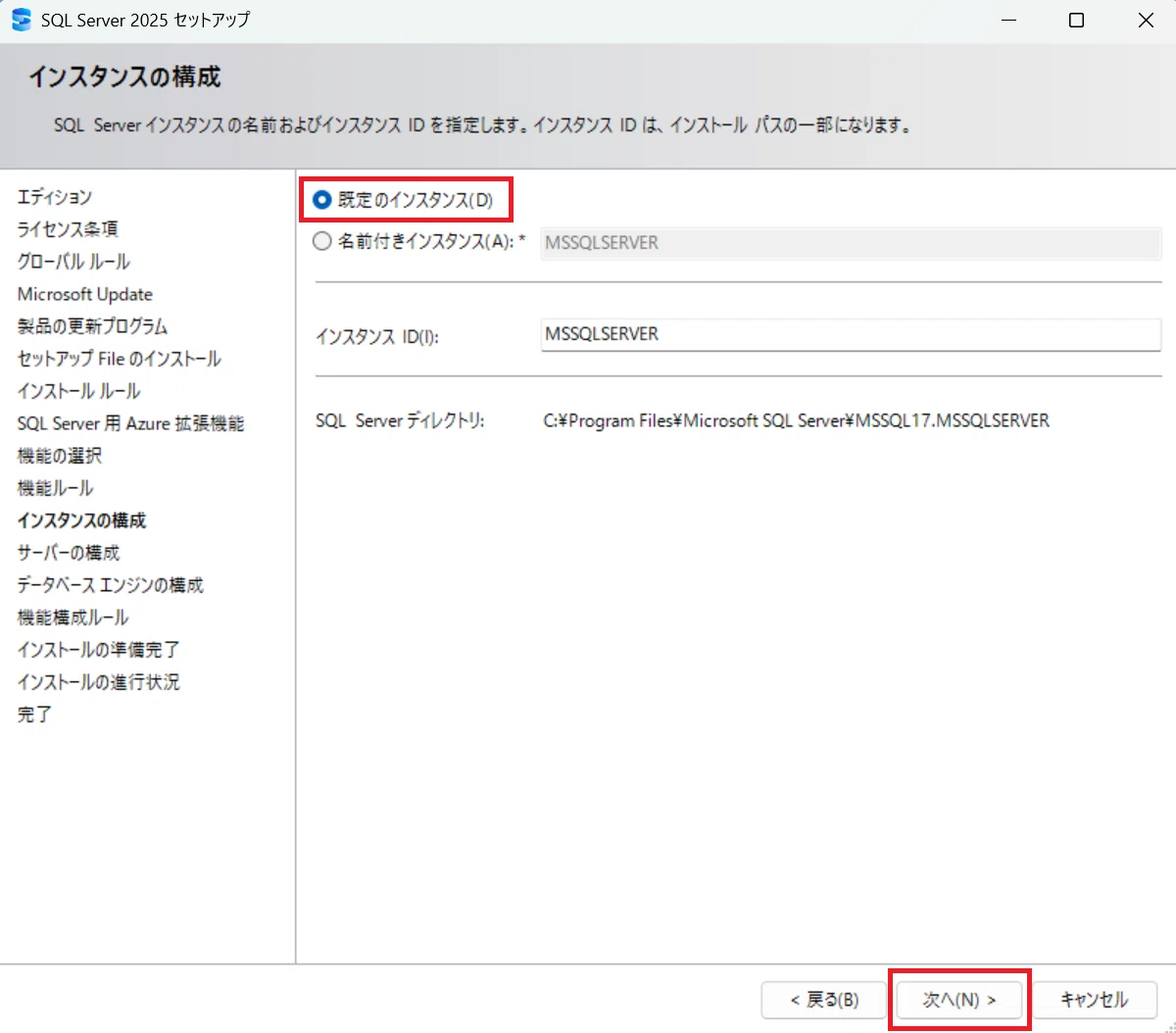Minimize the setup window

[1006, 21]
